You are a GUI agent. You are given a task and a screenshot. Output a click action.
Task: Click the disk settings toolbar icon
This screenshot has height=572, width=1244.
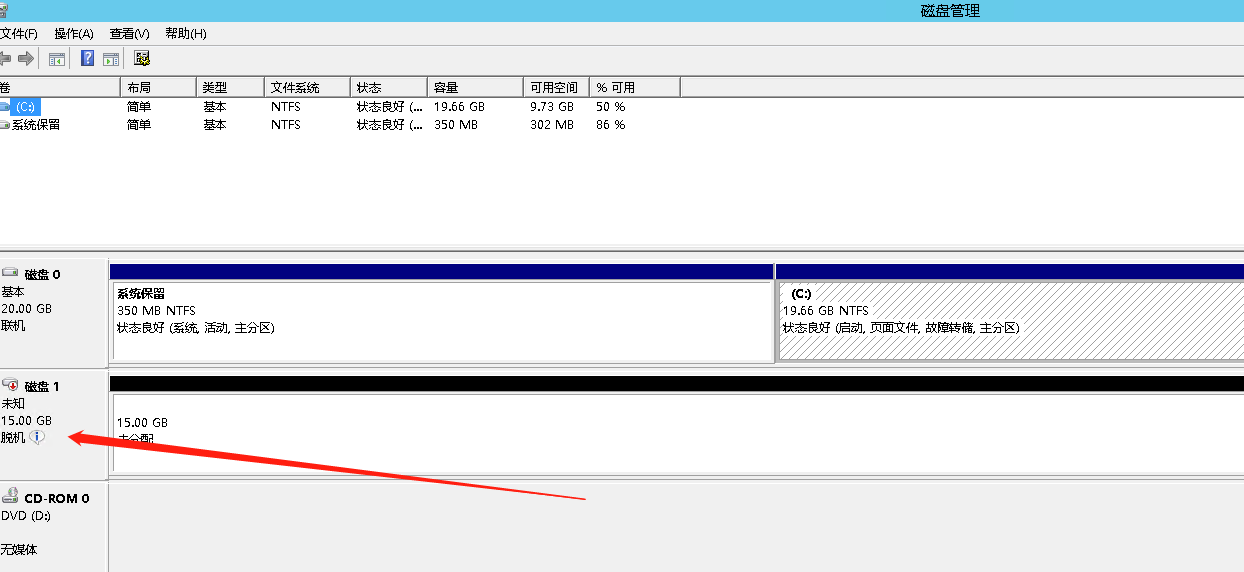coord(142,59)
